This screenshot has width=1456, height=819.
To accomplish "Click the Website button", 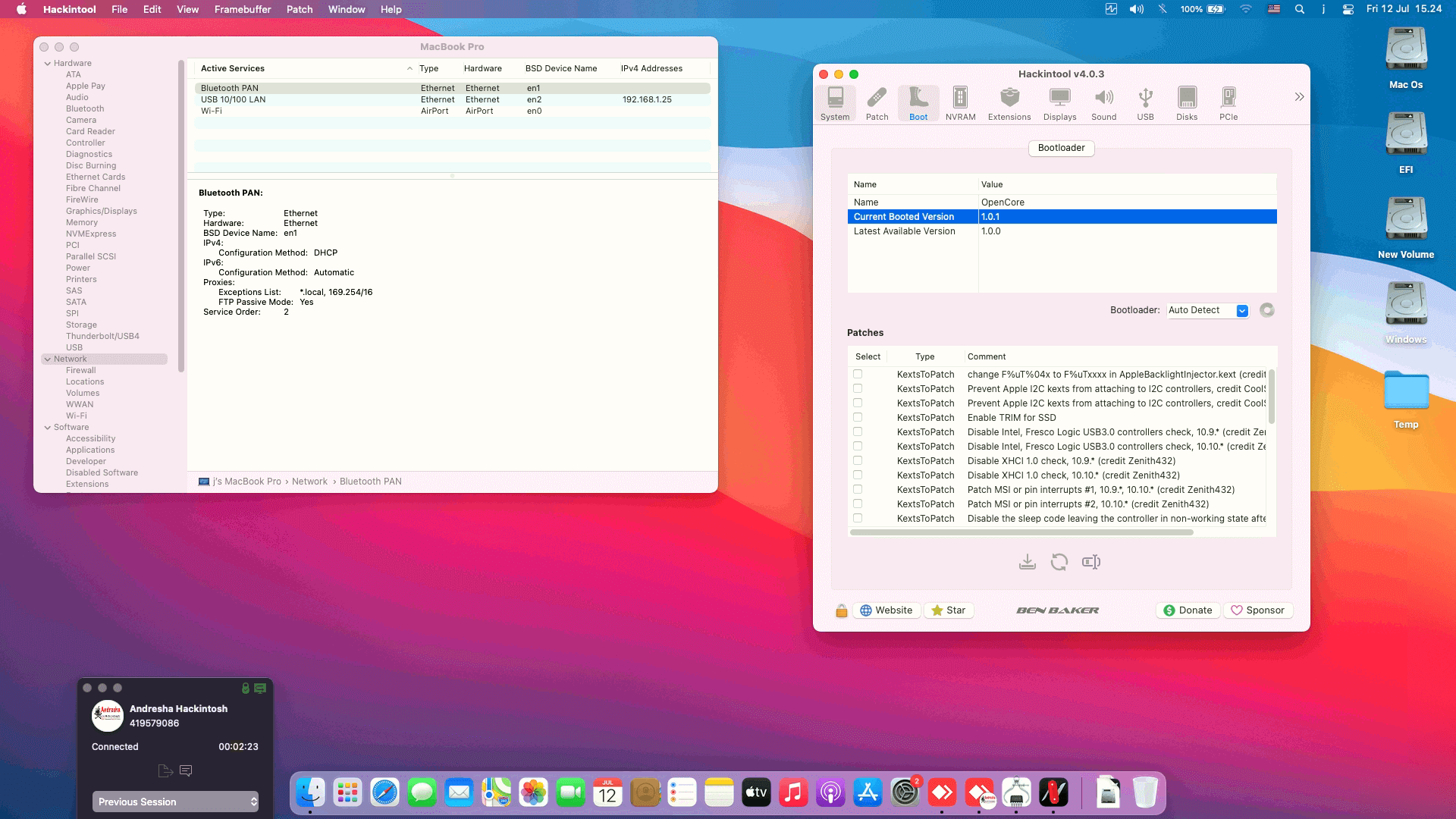I will click(886, 610).
